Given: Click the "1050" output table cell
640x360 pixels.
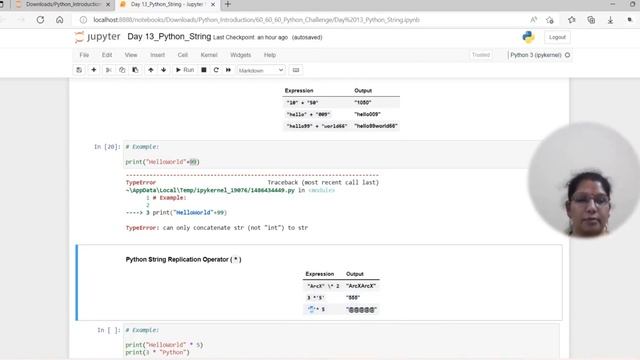Looking at the screenshot, I should (363, 103).
